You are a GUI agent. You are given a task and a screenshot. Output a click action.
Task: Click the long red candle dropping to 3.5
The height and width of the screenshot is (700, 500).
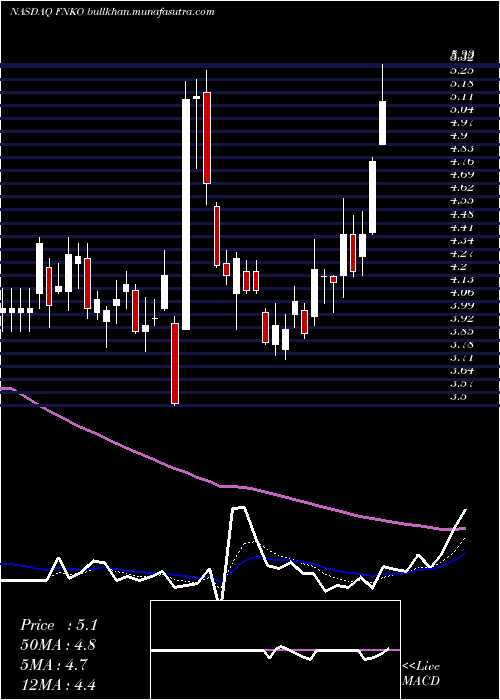[x=175, y=363]
